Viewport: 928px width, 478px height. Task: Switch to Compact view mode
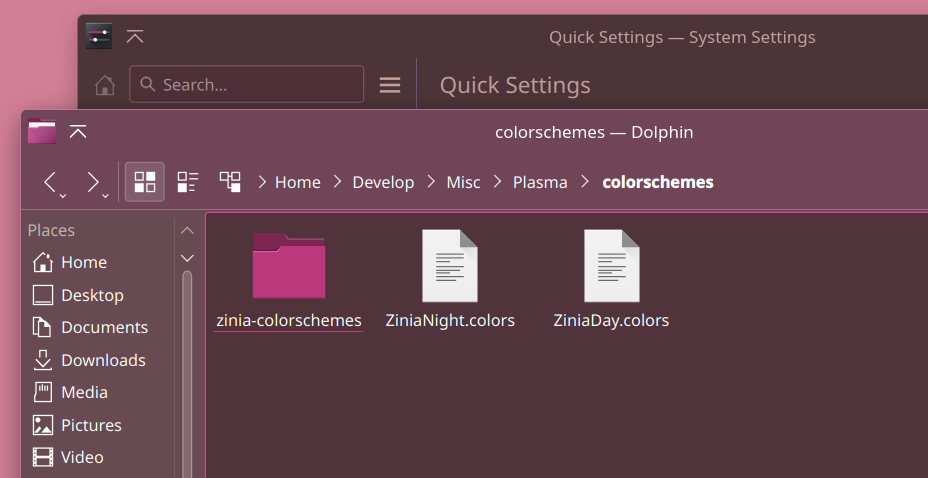[x=188, y=182]
